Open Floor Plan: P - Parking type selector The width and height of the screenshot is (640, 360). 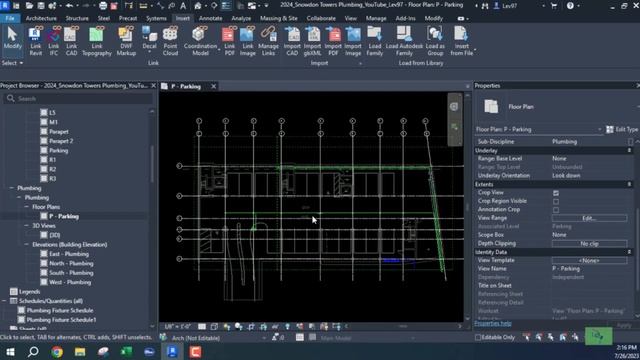(x=538, y=129)
